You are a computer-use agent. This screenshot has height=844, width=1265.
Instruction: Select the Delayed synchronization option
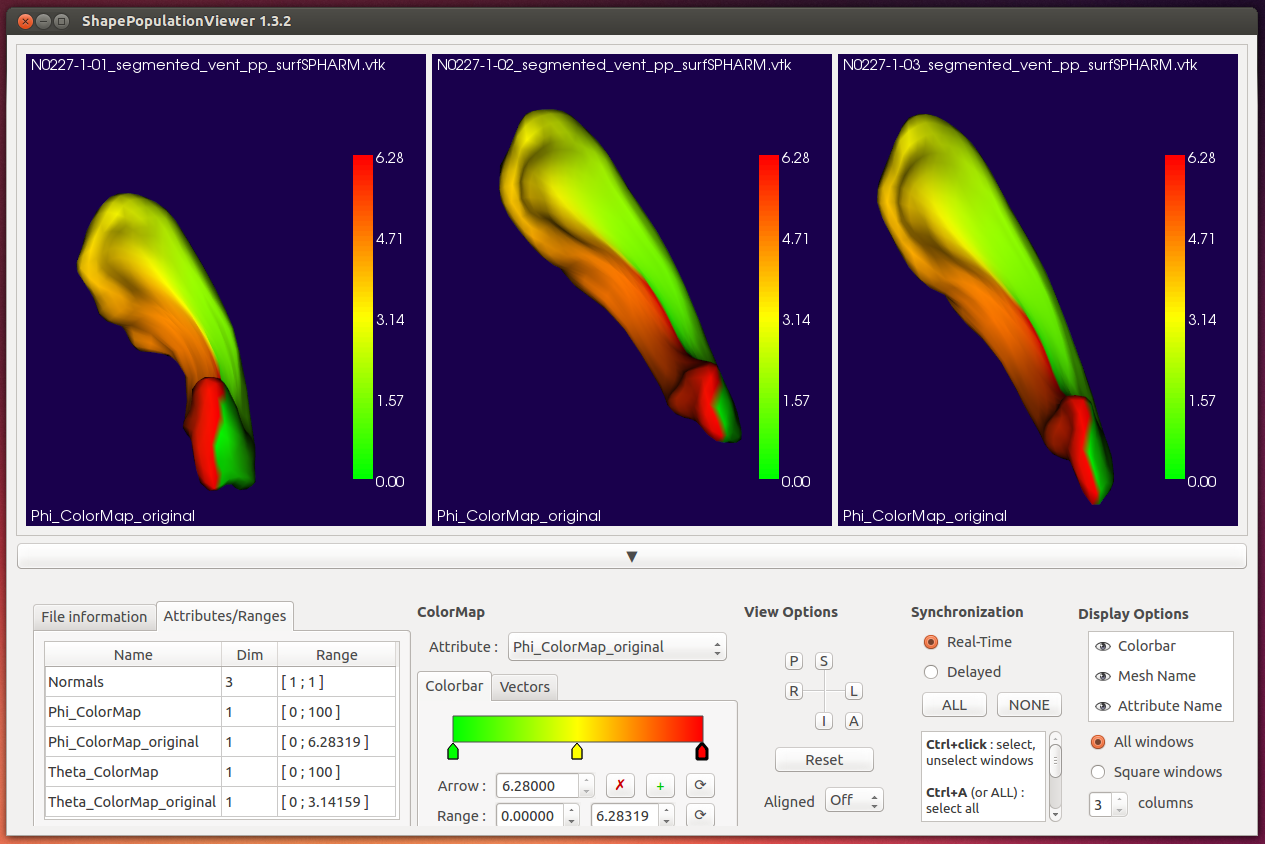pyautogui.click(x=931, y=672)
